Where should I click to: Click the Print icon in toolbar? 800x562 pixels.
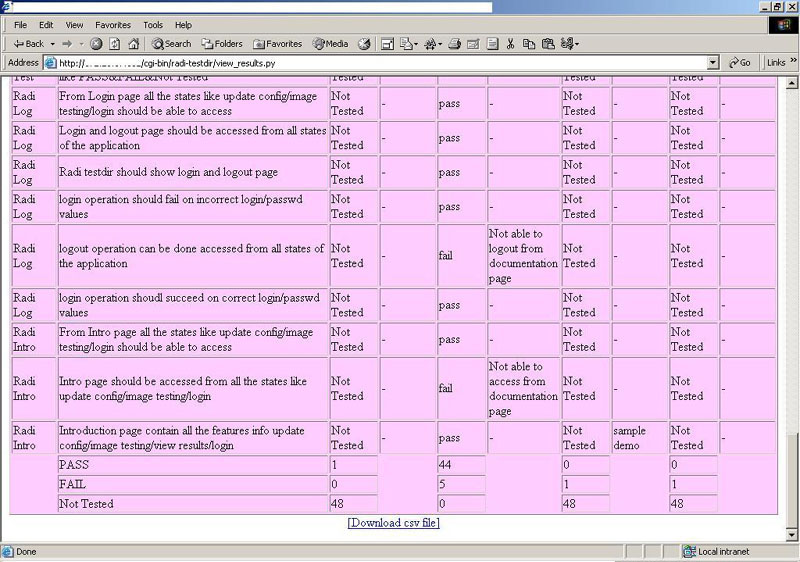pos(455,44)
